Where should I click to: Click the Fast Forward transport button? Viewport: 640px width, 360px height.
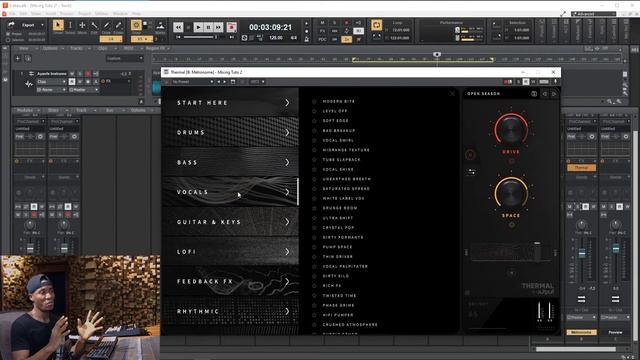click(x=219, y=27)
